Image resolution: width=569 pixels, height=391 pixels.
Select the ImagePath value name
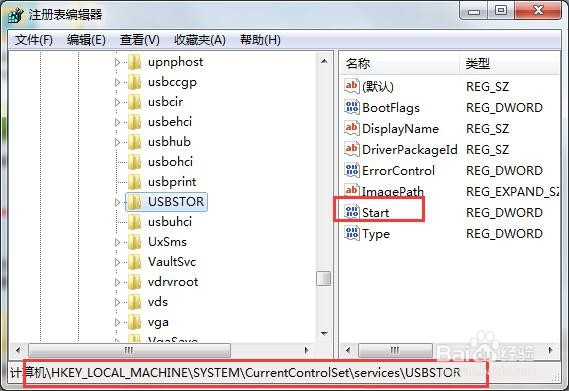(393, 191)
